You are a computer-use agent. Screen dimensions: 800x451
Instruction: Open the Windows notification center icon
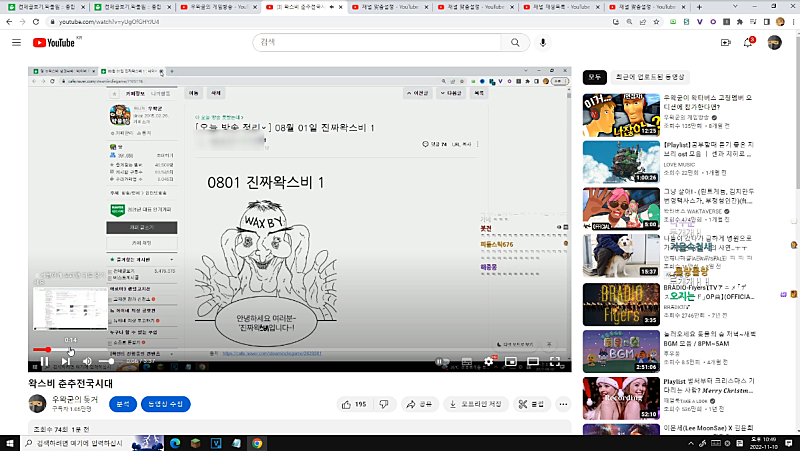pos(789,443)
